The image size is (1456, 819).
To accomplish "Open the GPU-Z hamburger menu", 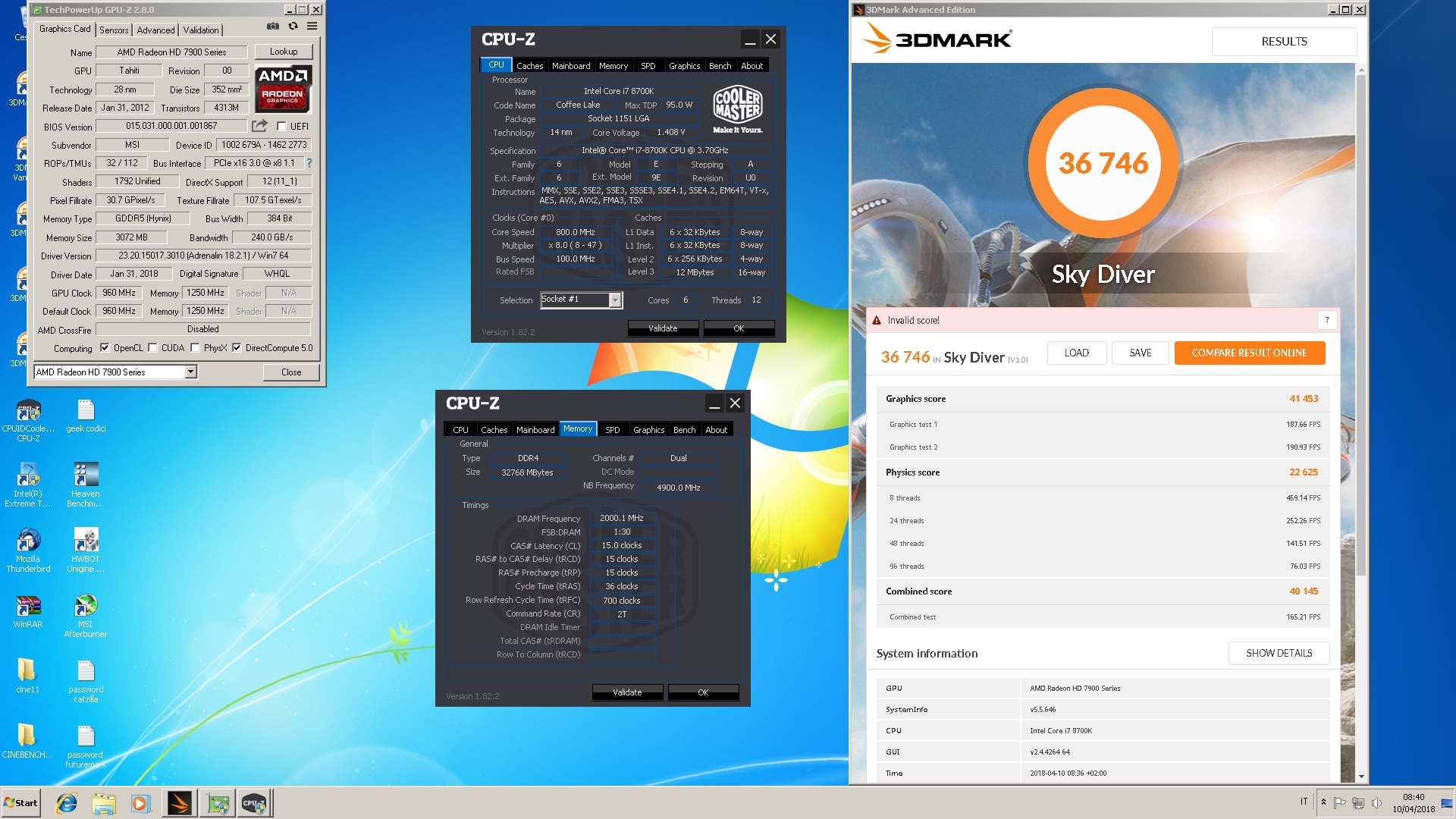I will (x=312, y=27).
